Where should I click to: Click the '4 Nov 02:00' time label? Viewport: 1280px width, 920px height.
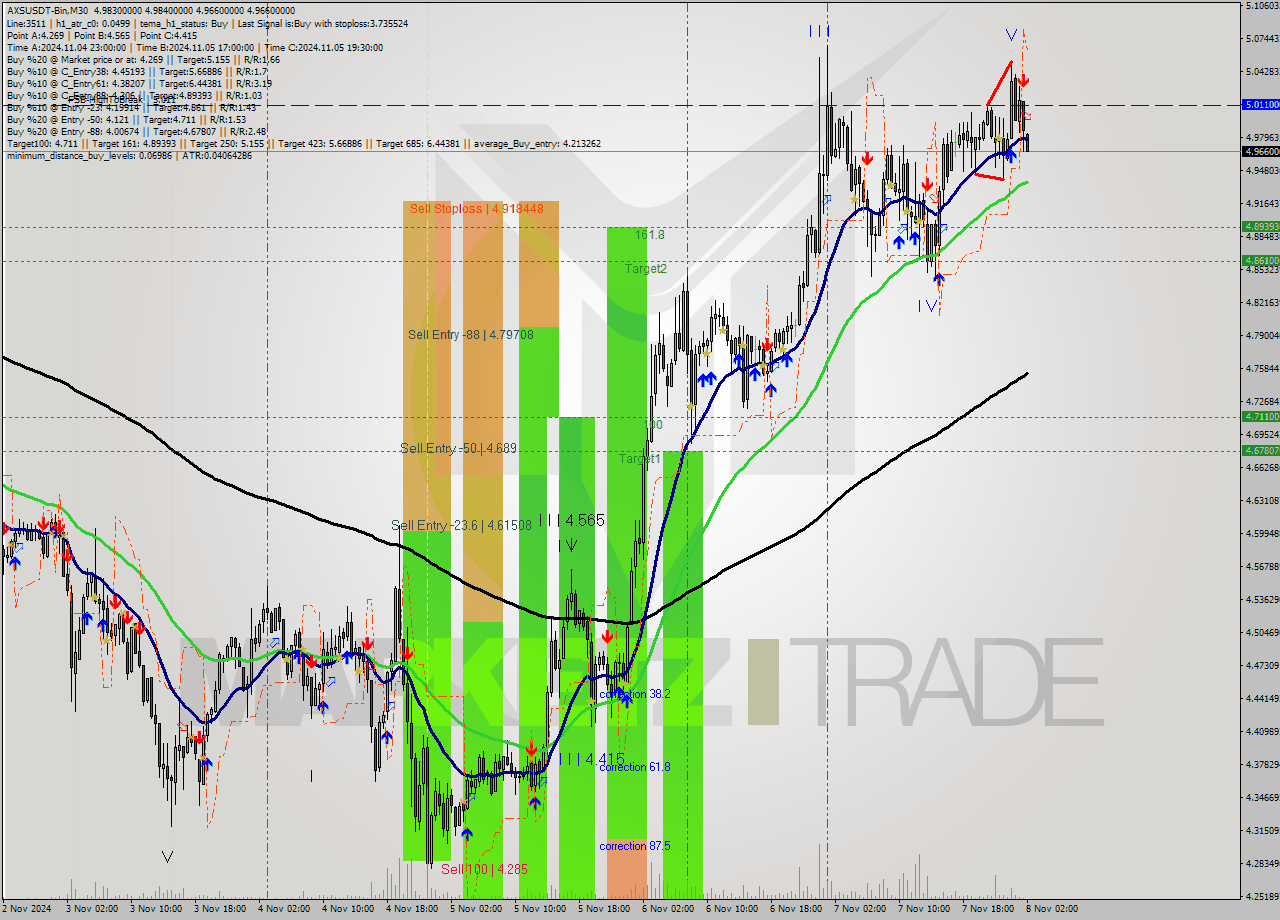click(283, 909)
